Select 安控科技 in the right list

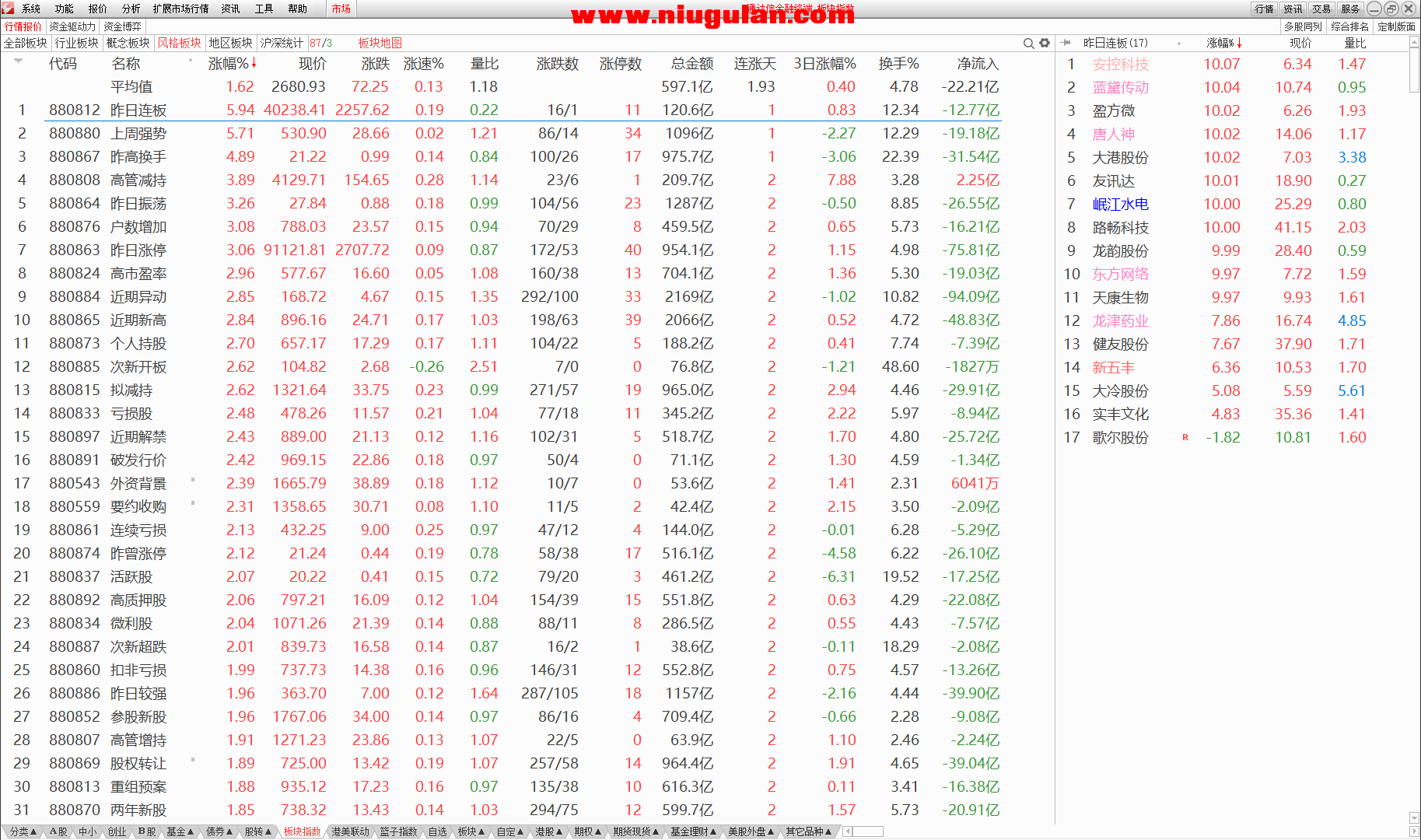1120,65
